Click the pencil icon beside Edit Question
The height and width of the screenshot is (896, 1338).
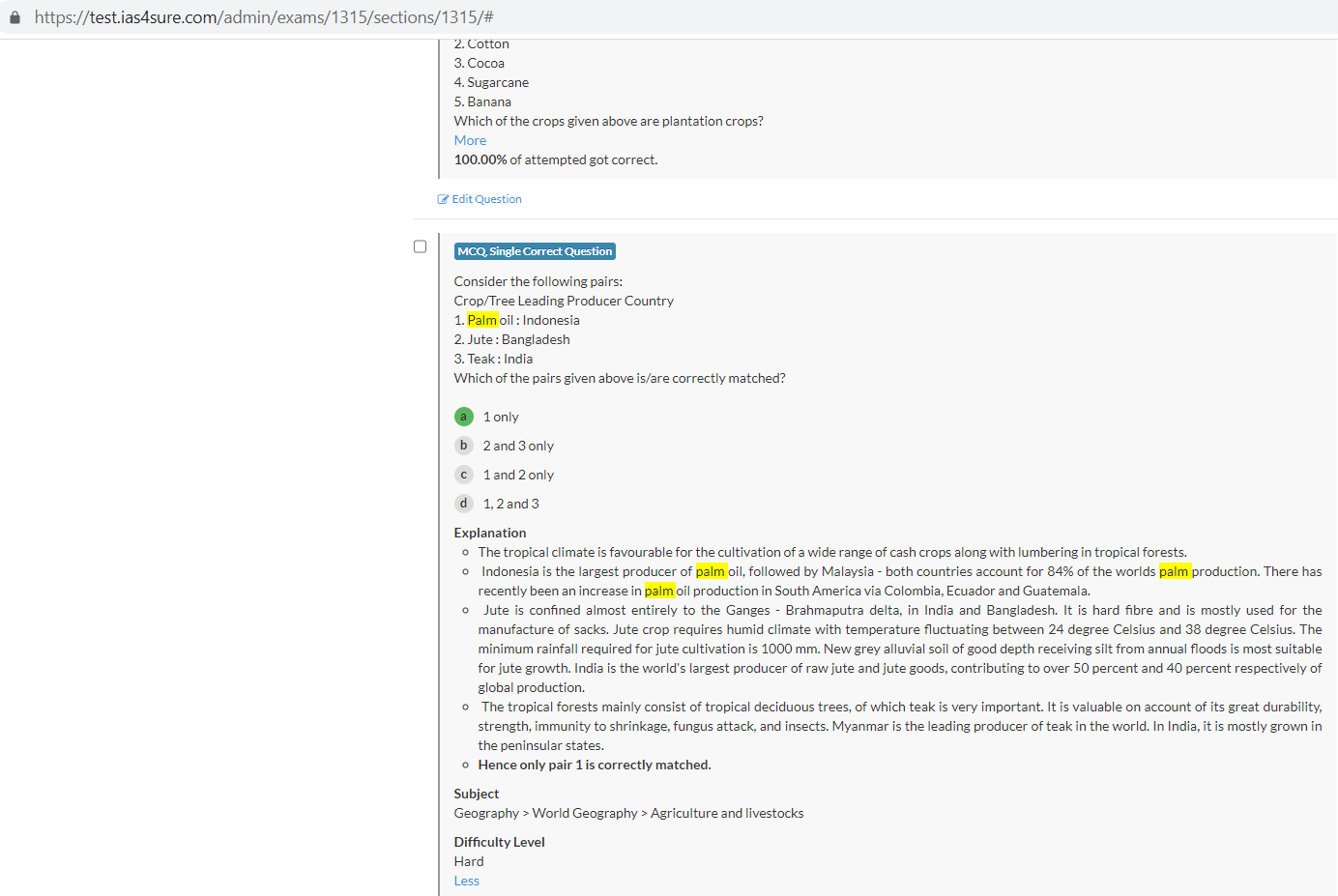[x=443, y=199]
